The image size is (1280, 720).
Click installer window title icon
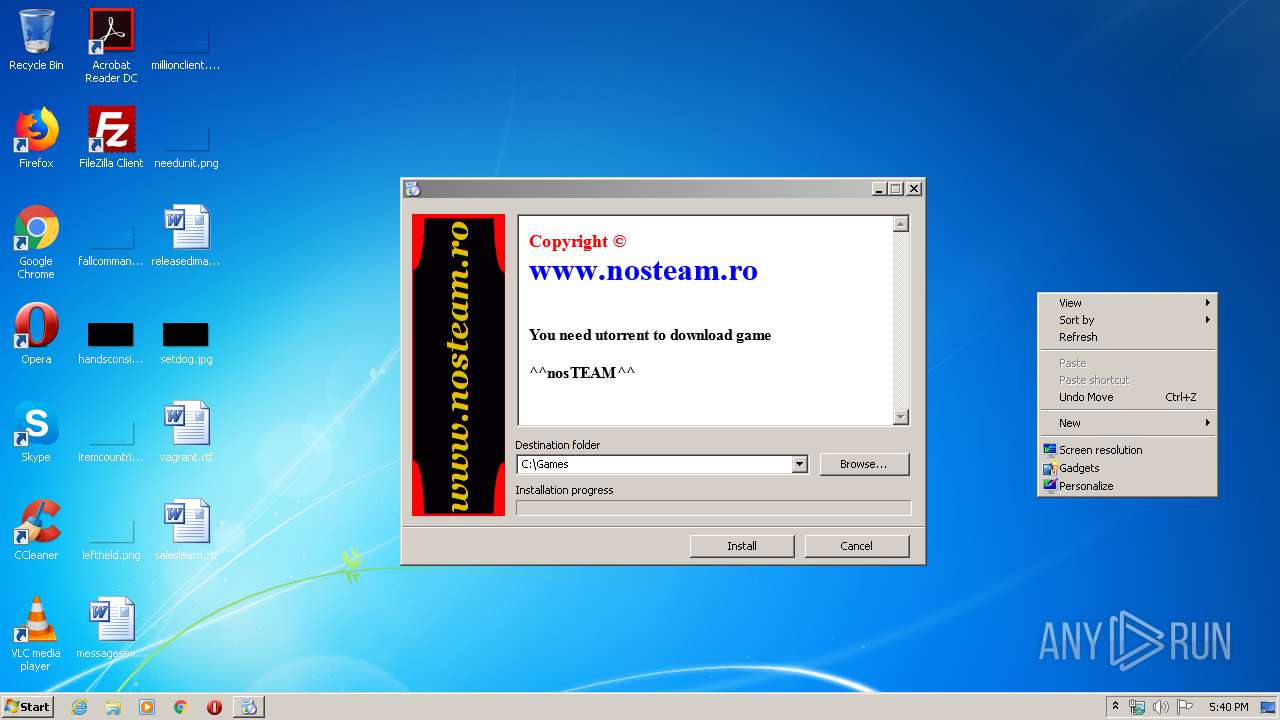pos(413,188)
